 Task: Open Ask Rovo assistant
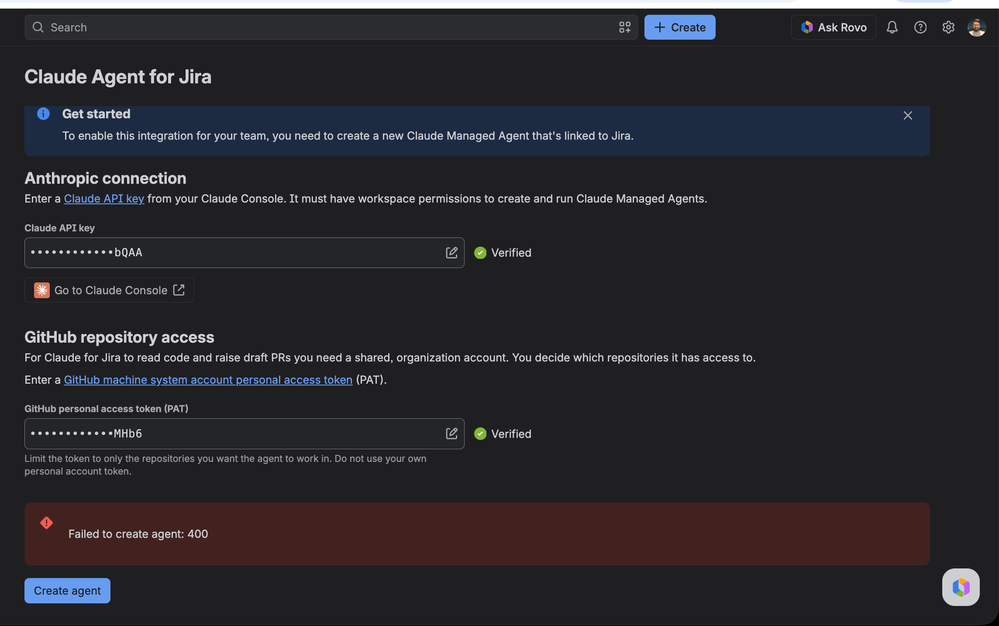(x=833, y=27)
